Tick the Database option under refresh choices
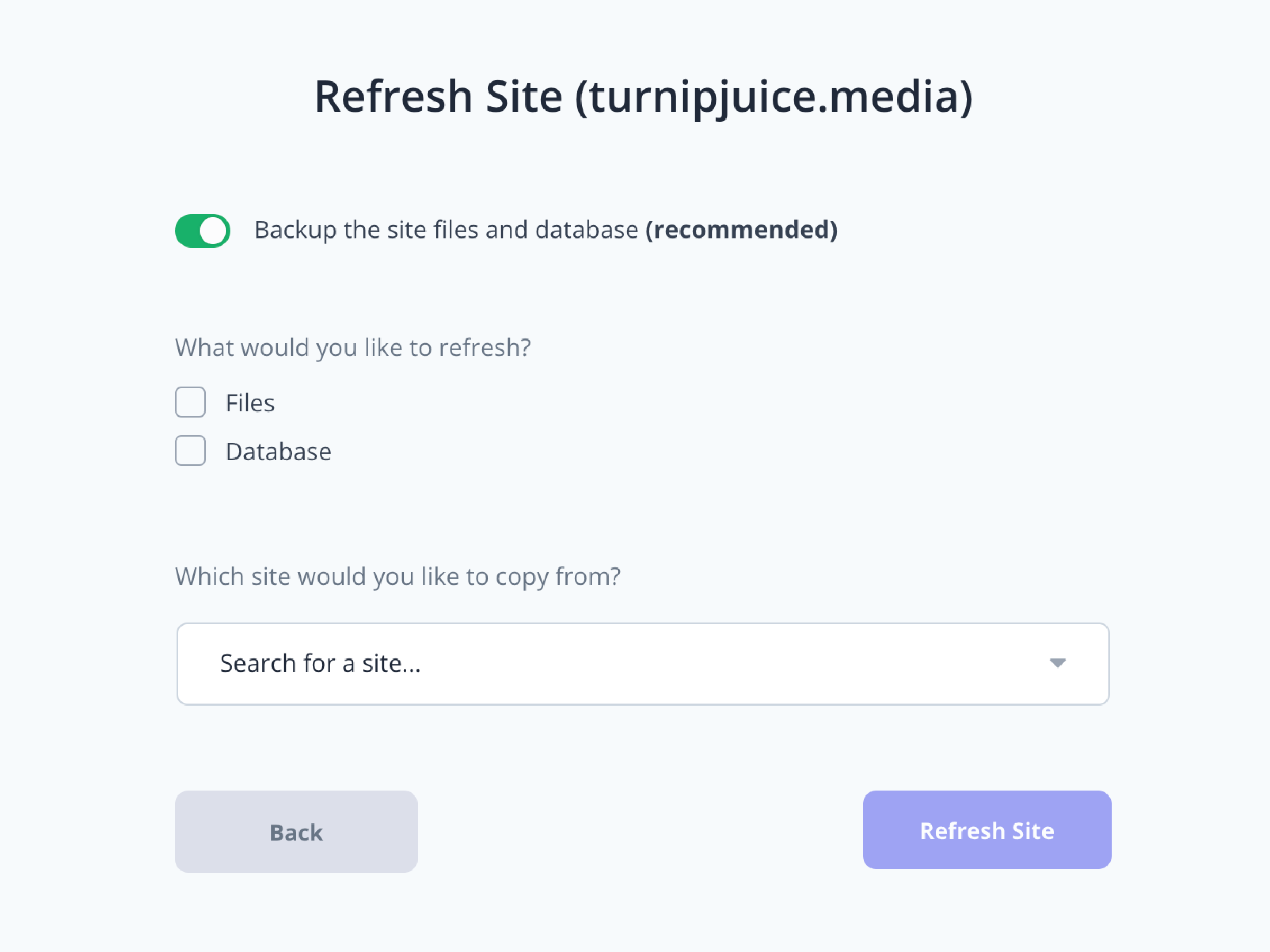 pyautogui.click(x=190, y=451)
